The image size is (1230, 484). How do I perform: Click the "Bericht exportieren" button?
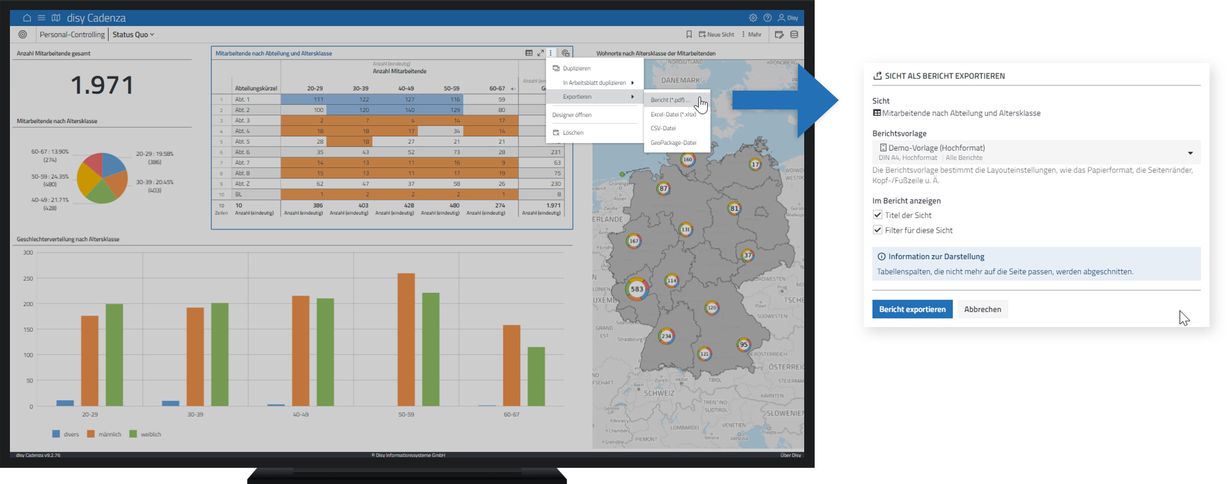click(x=911, y=309)
